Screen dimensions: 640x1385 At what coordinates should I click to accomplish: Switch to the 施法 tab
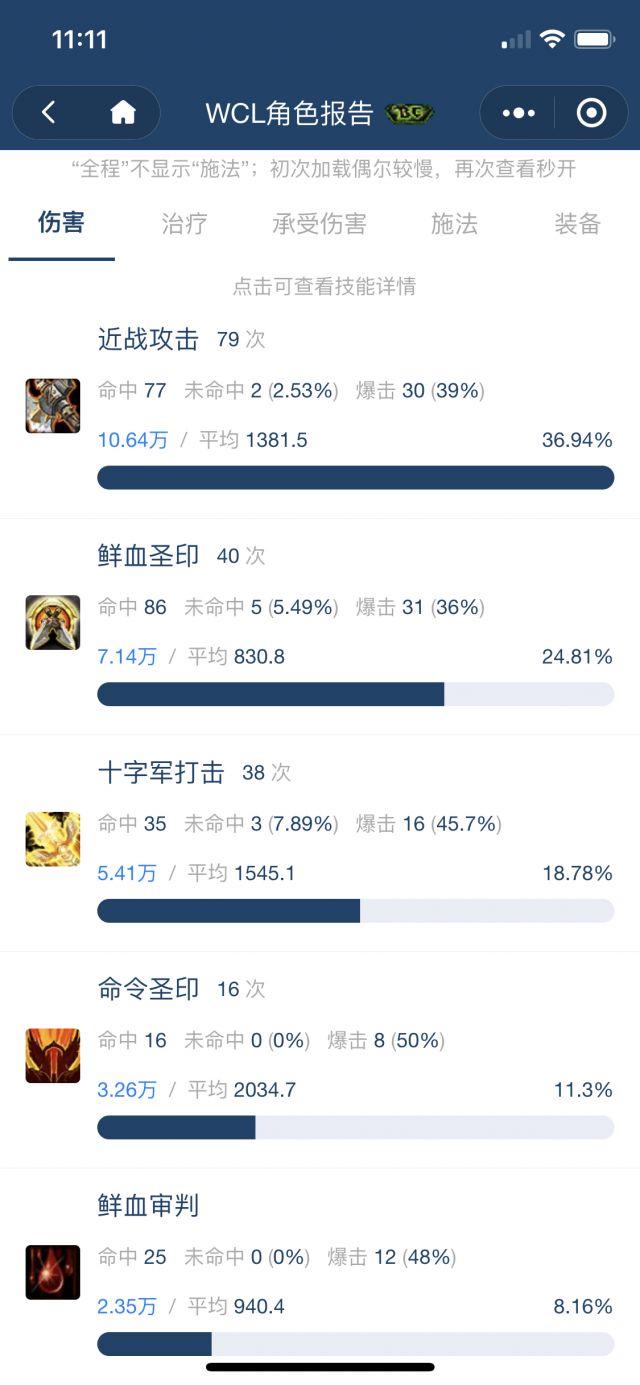click(x=454, y=223)
